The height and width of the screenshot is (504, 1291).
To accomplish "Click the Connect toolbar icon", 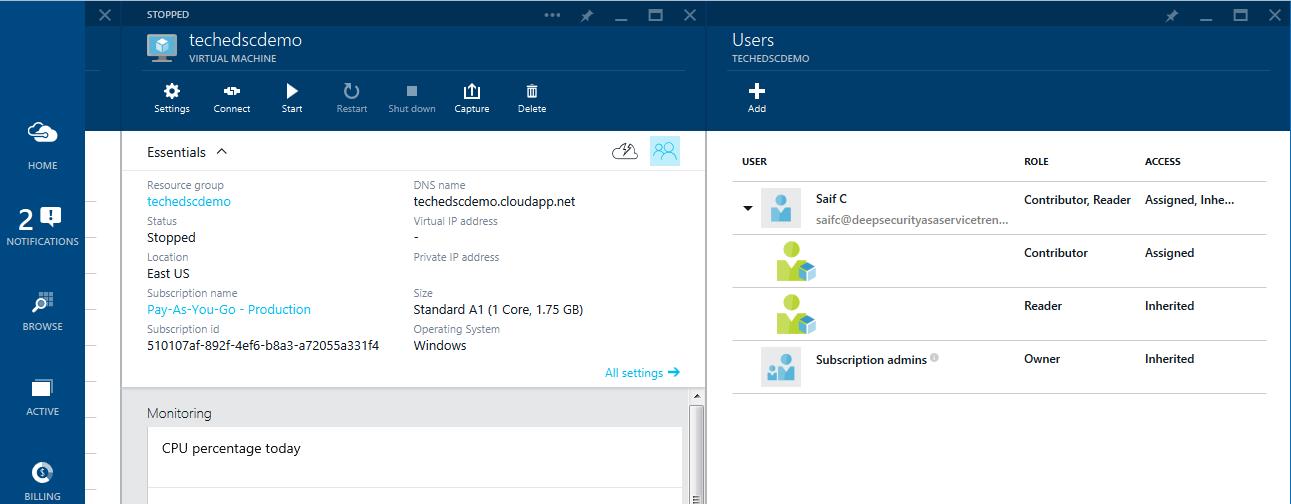I will click(232, 97).
